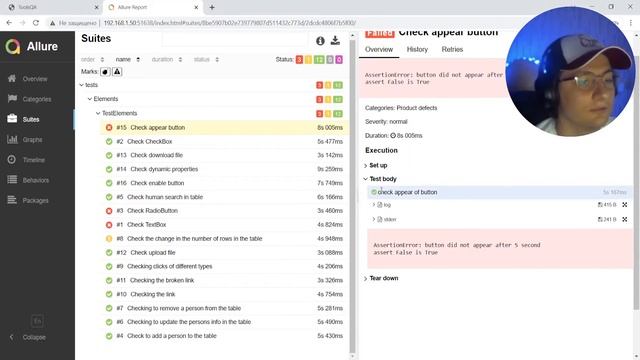Switch to the Retries tab

click(x=452, y=49)
